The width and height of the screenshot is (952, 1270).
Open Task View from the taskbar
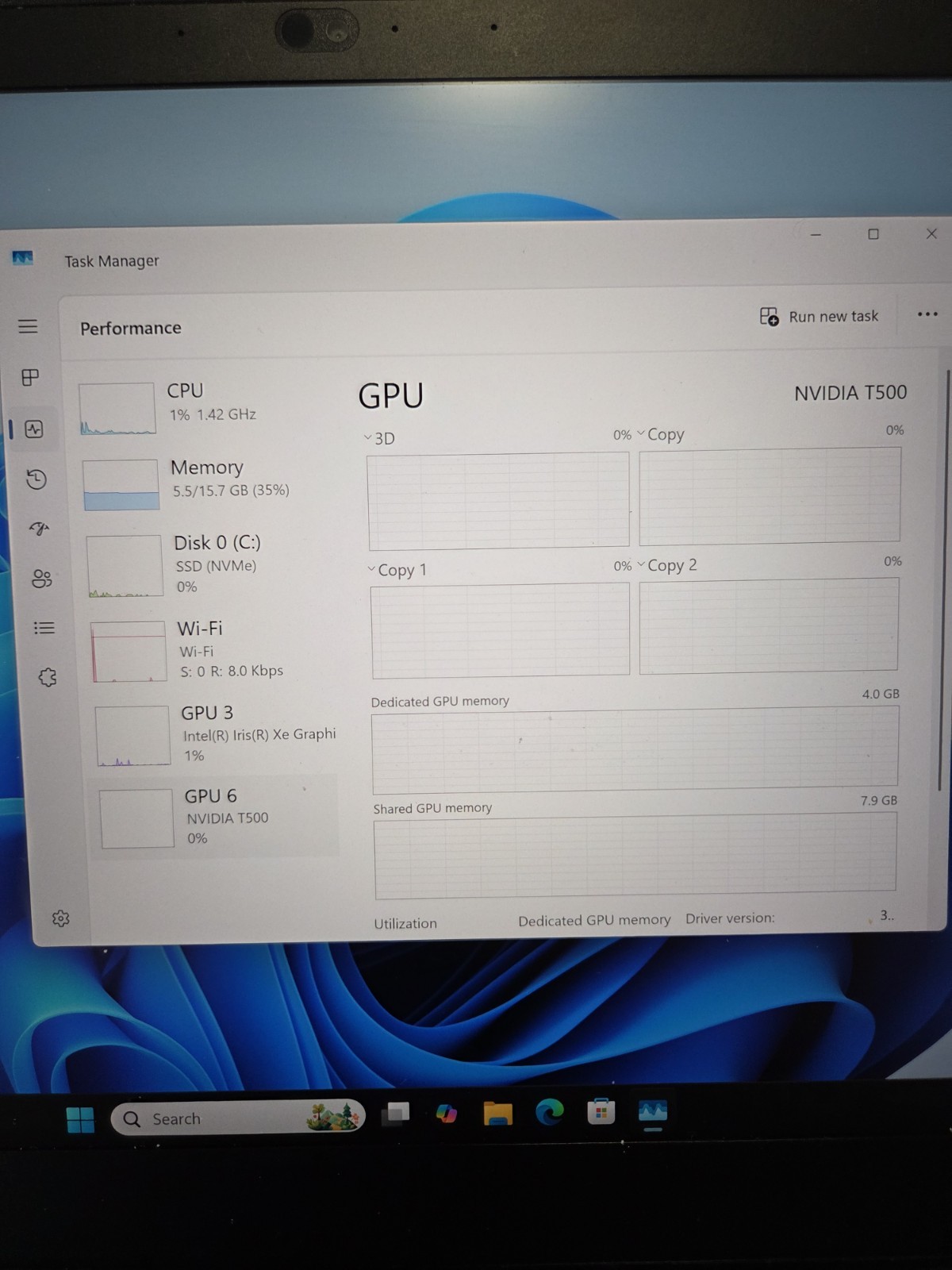396,1114
